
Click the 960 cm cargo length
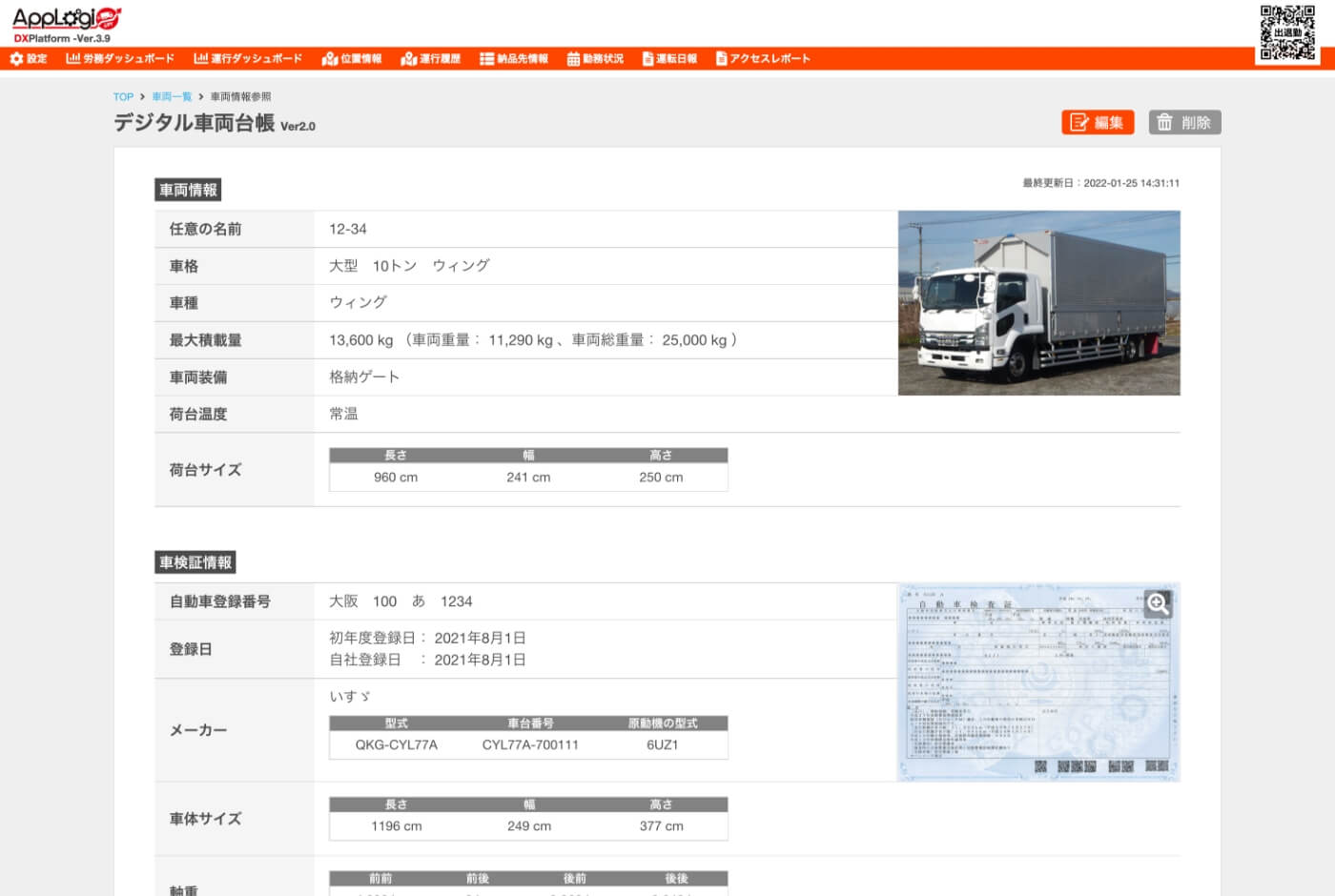click(396, 478)
